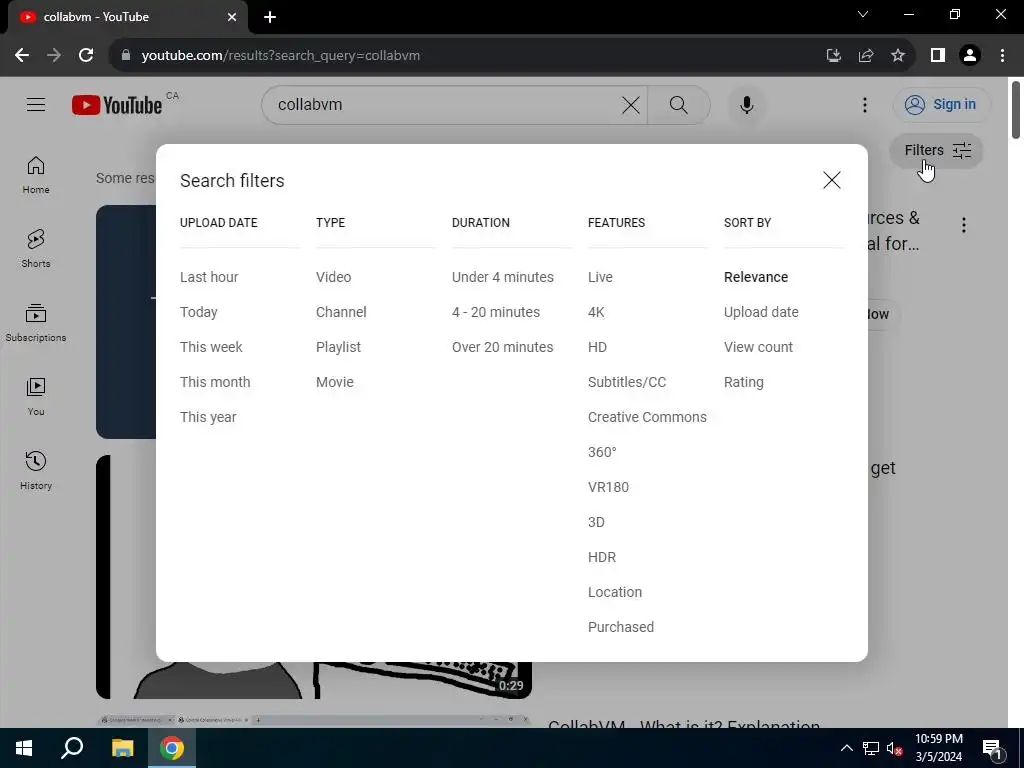This screenshot has width=1024, height=768.
Task: Open Windows taskbar search
Action: click(72, 748)
